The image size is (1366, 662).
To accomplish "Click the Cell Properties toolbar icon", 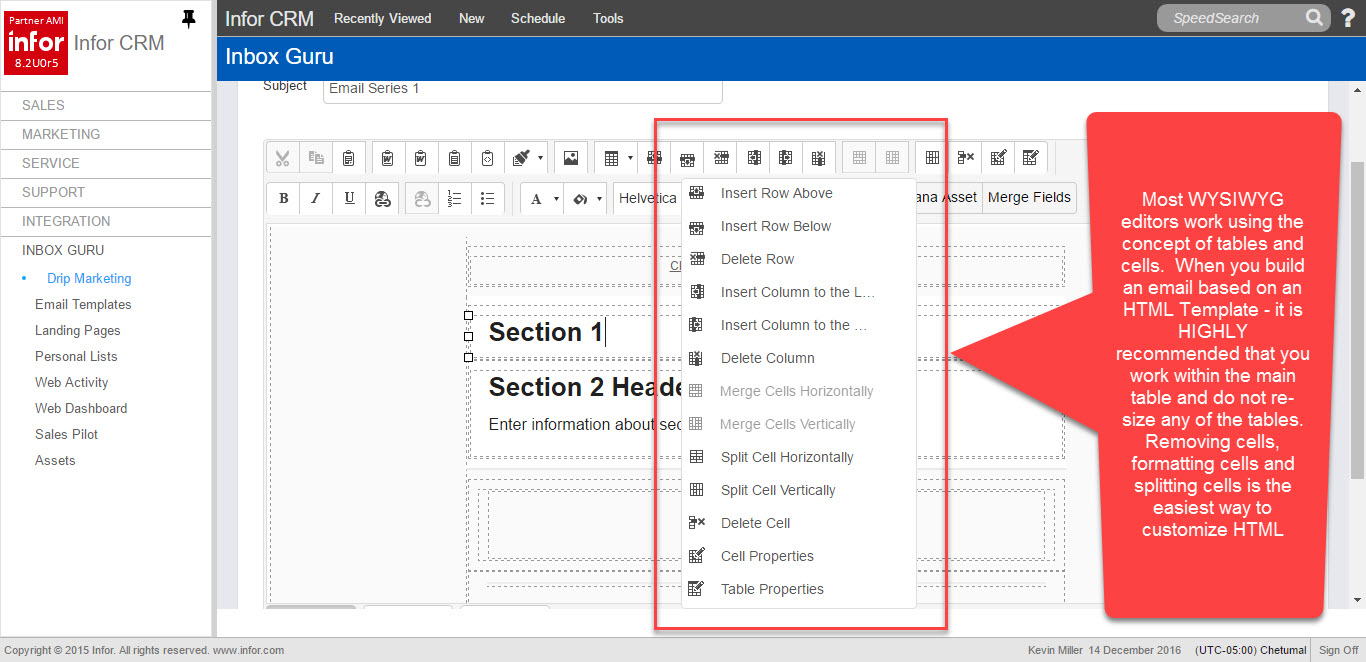I will (x=998, y=158).
